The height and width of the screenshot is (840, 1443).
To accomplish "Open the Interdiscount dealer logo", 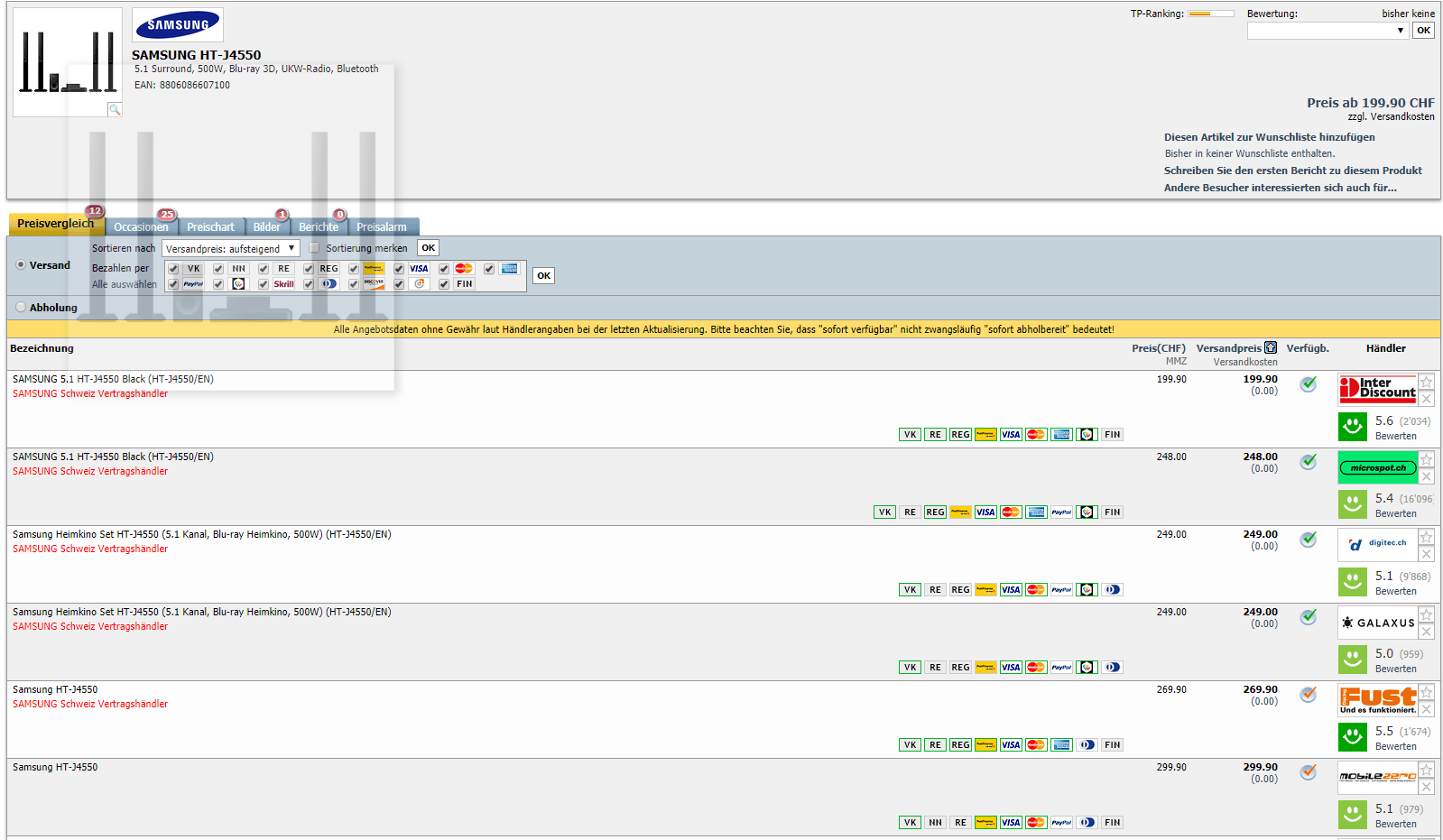I will click(1377, 389).
